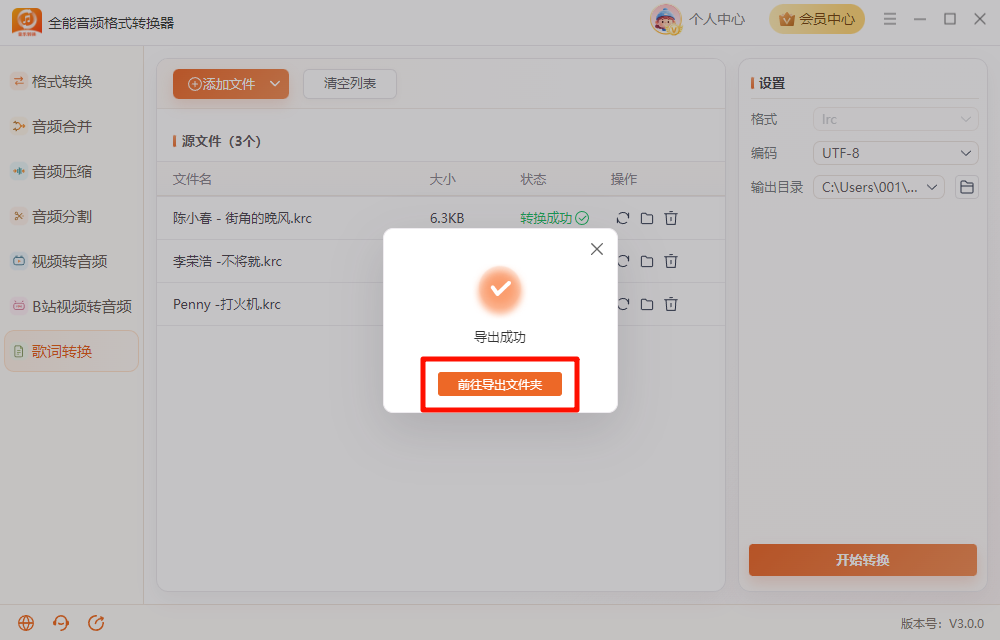1000x640 pixels.
Task: Click the app logo in the title bar
Action: point(27,22)
